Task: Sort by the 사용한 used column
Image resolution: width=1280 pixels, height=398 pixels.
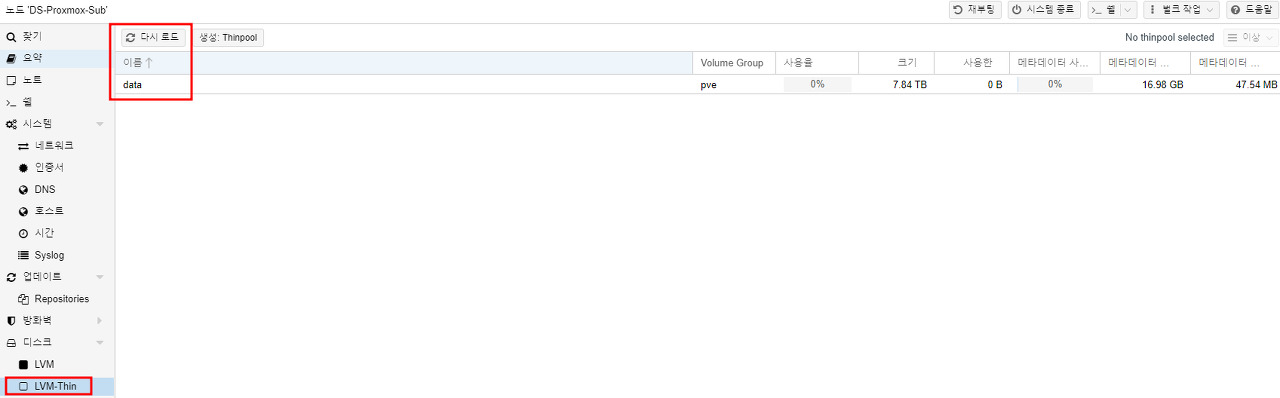Action: tap(972, 63)
